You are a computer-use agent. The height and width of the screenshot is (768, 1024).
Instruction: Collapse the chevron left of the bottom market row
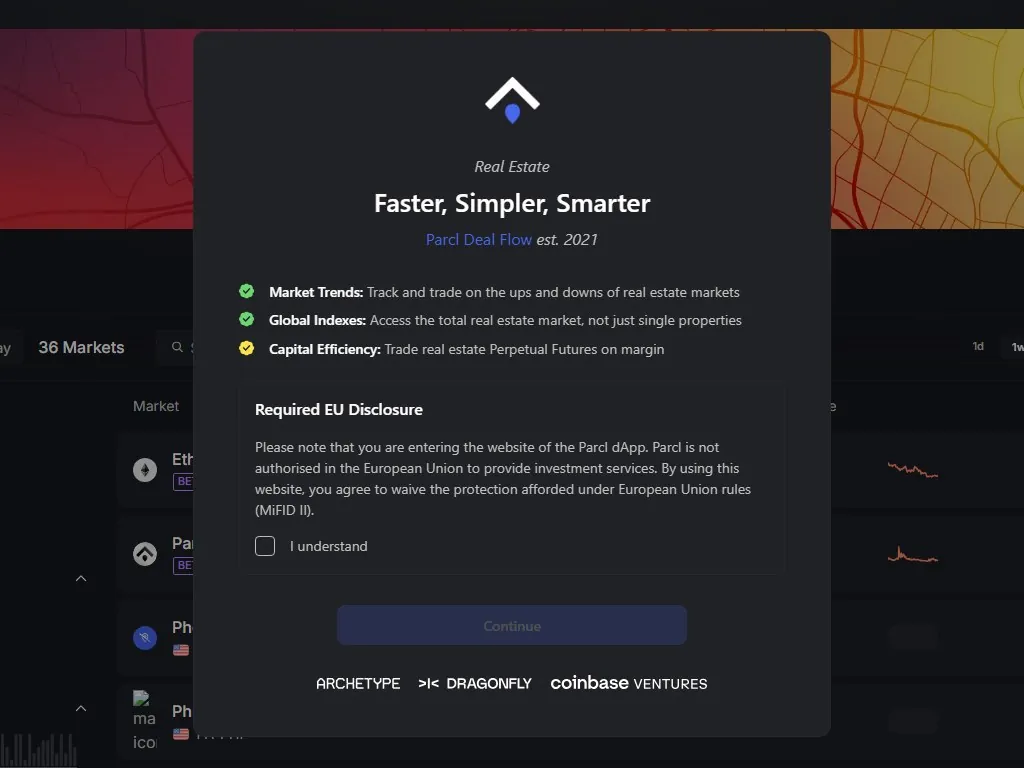81,709
